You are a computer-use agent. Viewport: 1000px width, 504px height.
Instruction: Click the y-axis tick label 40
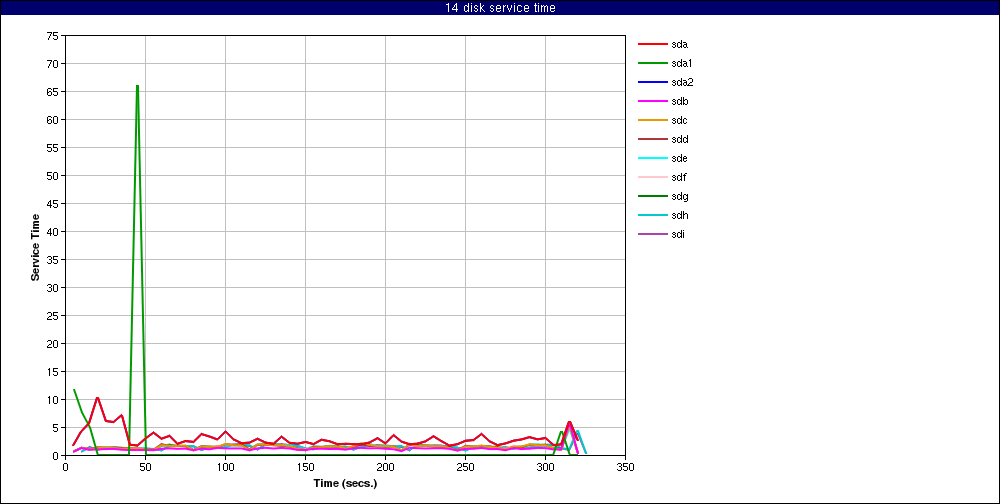click(52, 232)
